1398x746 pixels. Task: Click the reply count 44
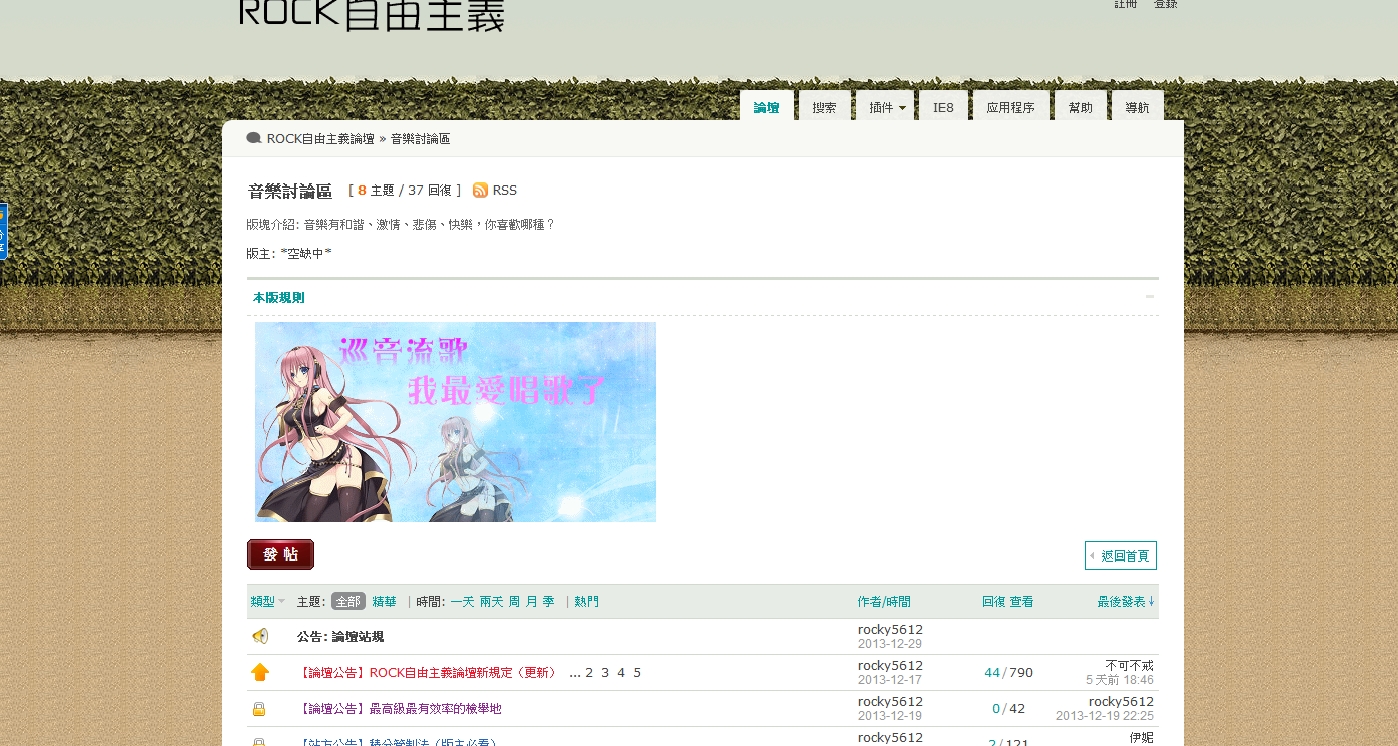point(992,673)
